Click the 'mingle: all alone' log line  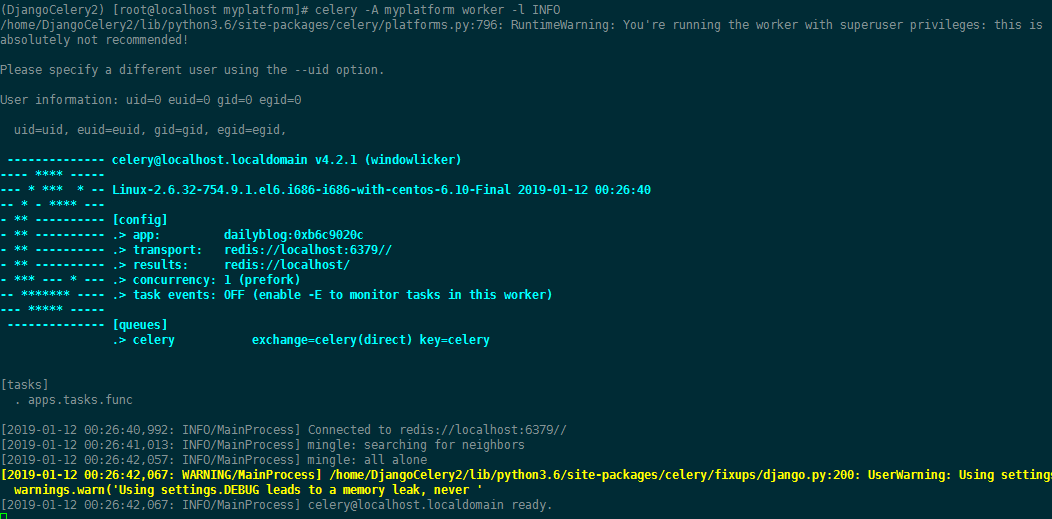[213, 460]
